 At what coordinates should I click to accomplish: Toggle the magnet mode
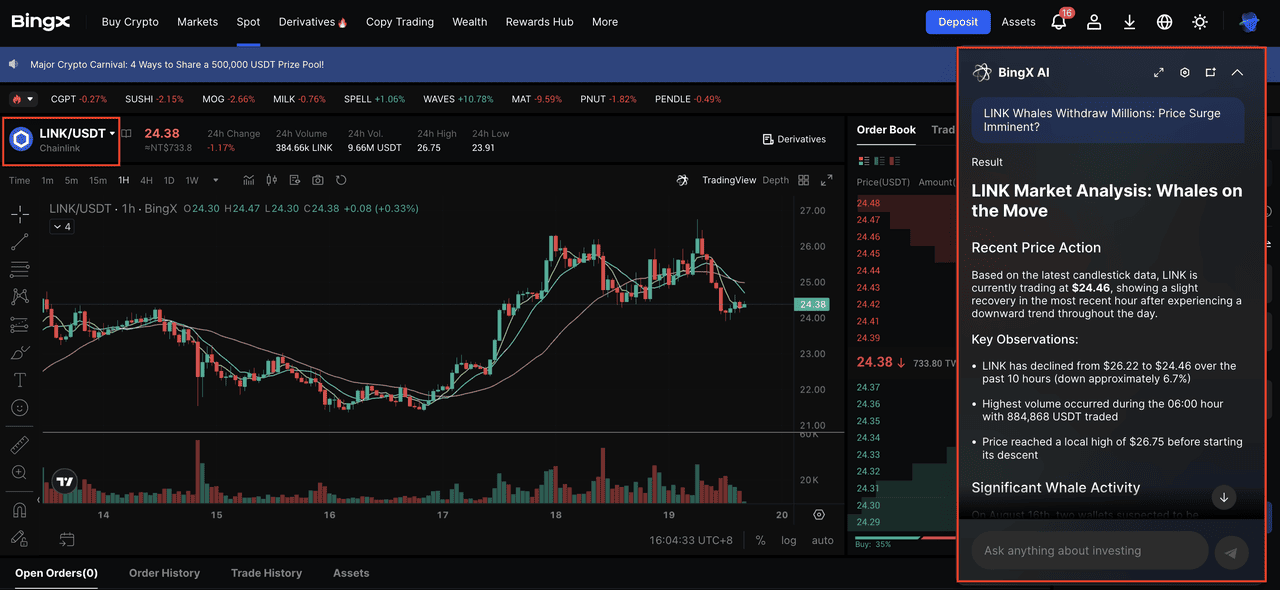coord(19,510)
